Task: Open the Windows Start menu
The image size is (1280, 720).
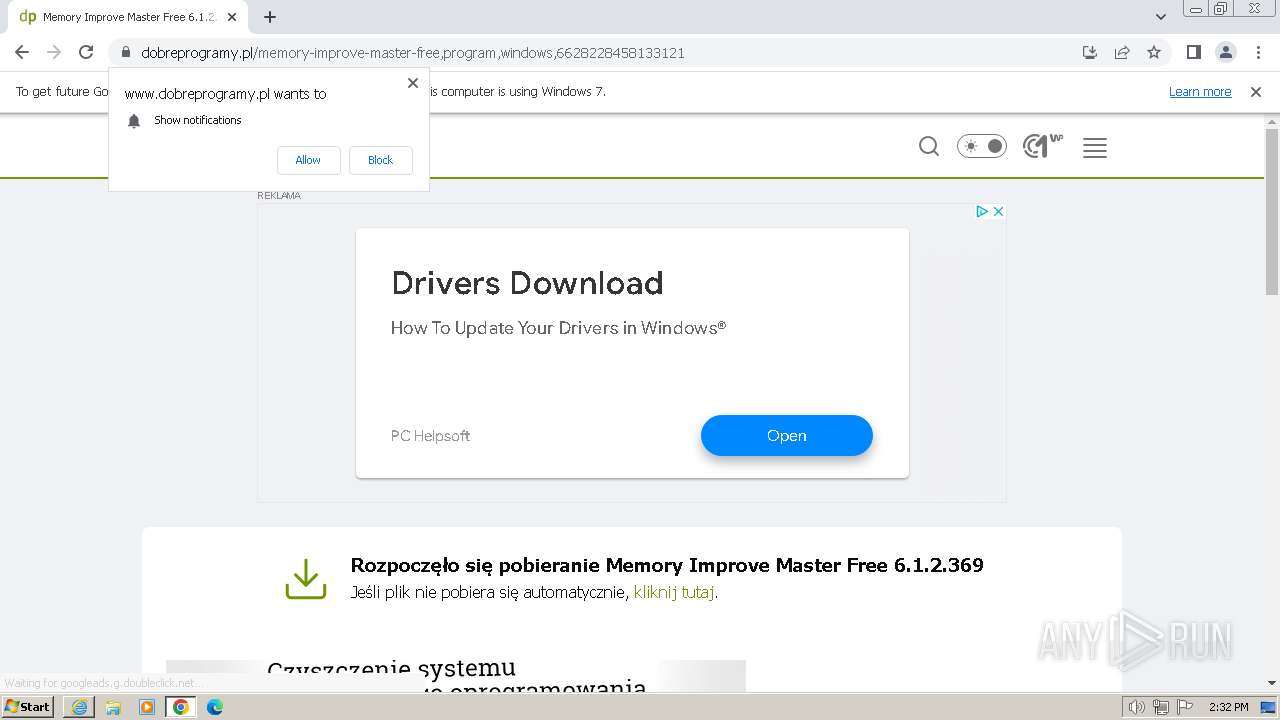Action: 28,707
